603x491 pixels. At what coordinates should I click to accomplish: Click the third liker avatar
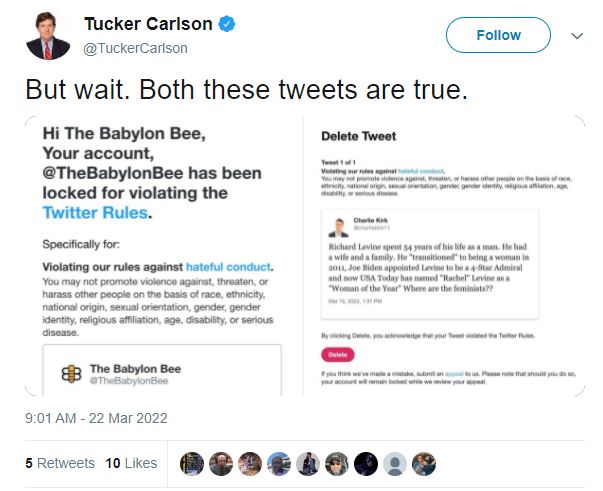click(250, 464)
